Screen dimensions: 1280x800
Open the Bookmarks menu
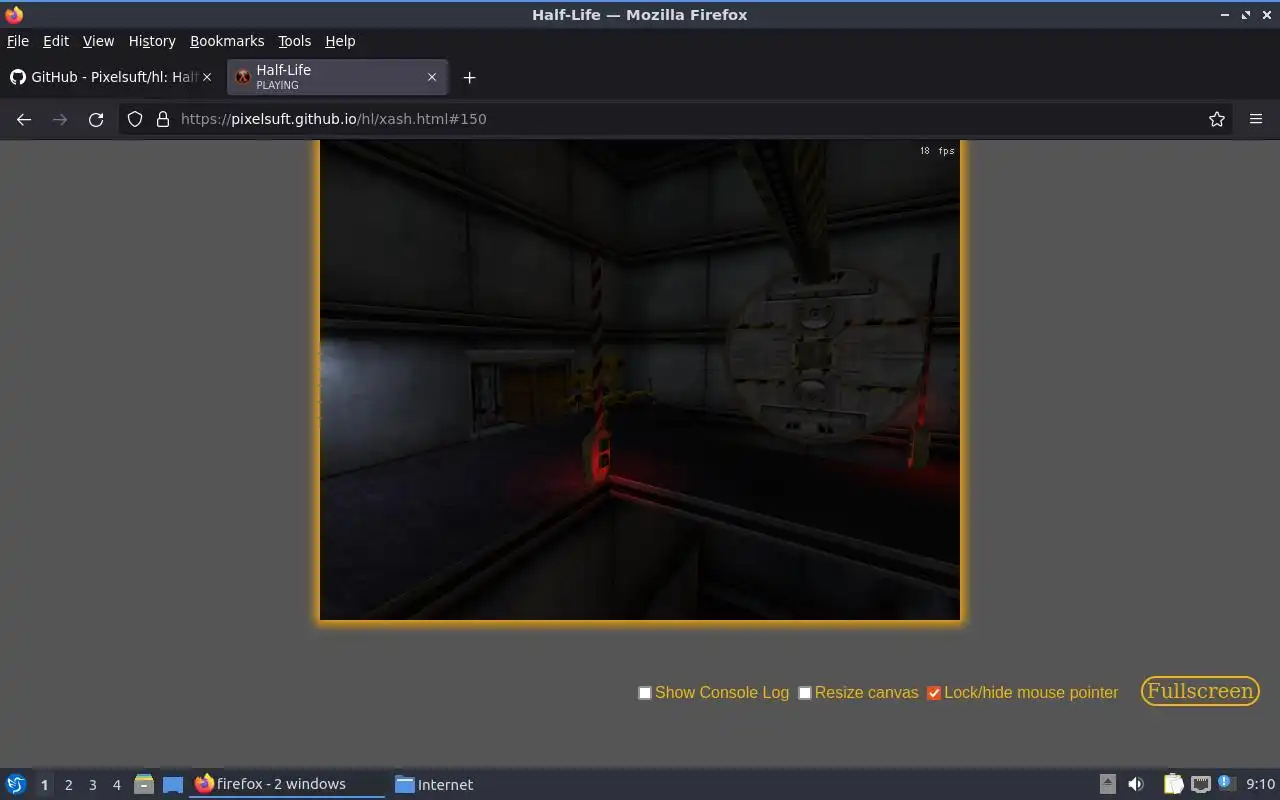coord(227,41)
